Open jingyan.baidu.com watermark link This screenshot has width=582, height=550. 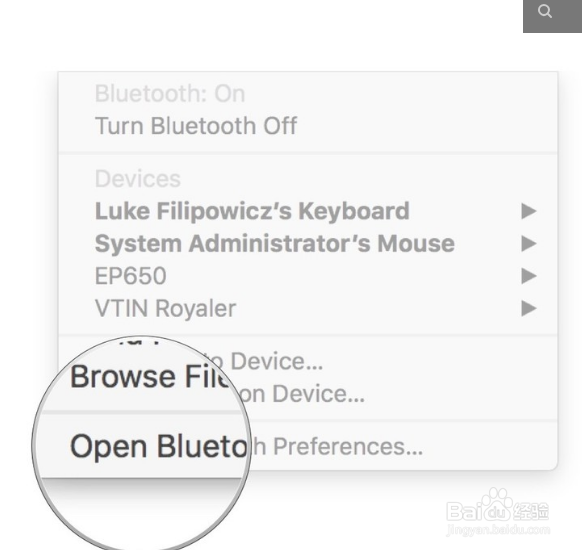[x=498, y=530]
